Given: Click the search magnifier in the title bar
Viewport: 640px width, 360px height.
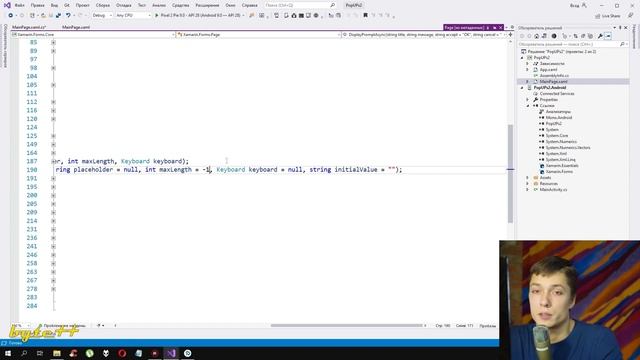Looking at the screenshot, I should 333,5.
